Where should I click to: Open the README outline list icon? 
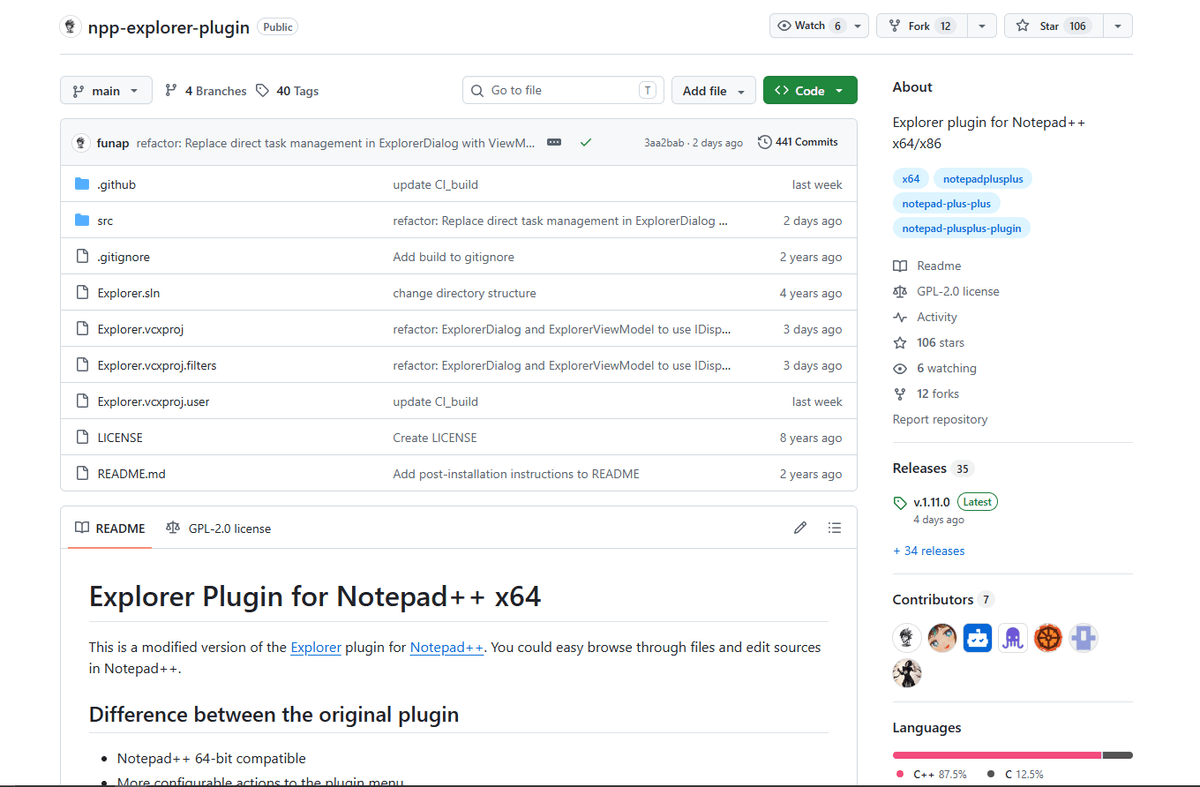coord(835,528)
